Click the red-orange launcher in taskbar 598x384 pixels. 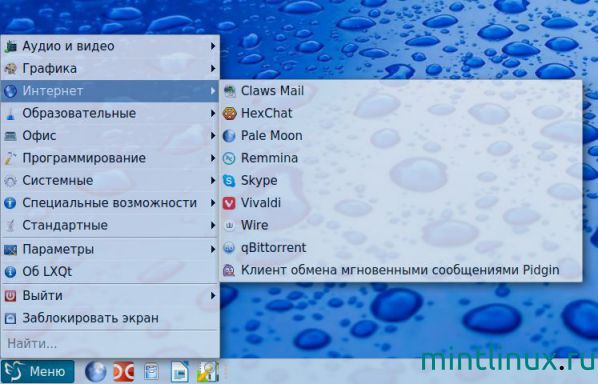point(124,371)
